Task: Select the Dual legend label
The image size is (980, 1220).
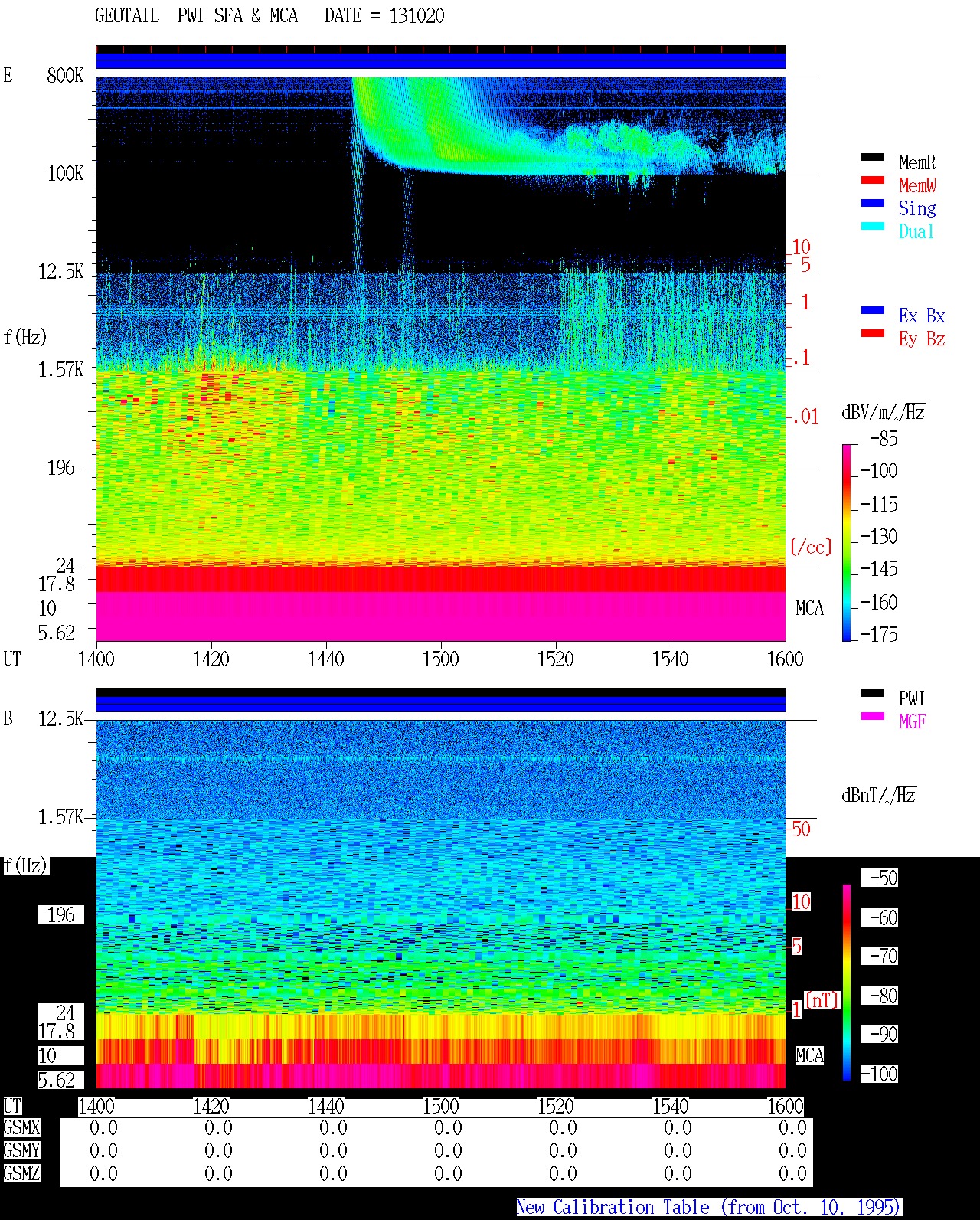Action: tap(917, 231)
